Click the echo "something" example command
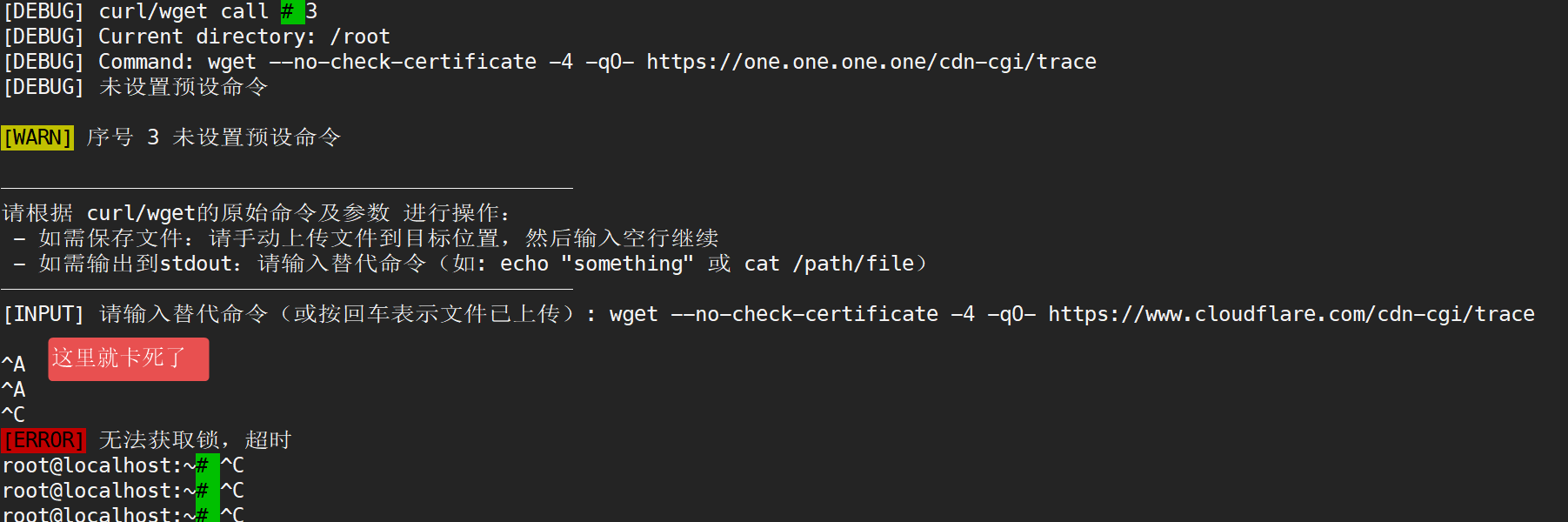Image resolution: width=1568 pixels, height=522 pixels. (597, 264)
